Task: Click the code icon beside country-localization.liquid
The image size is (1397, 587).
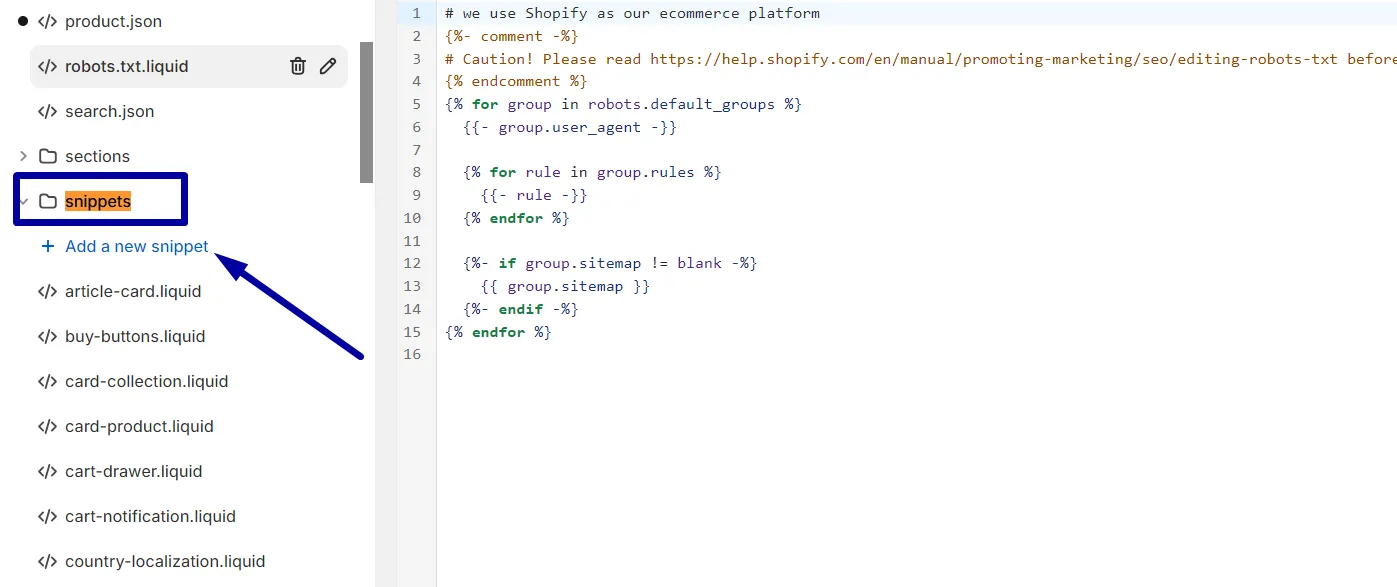Action: (x=47, y=561)
